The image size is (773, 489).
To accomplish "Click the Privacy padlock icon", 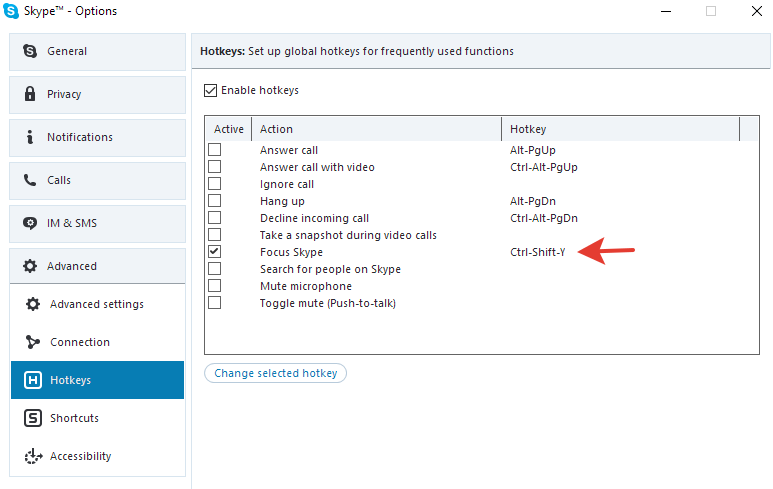I will pos(30,94).
